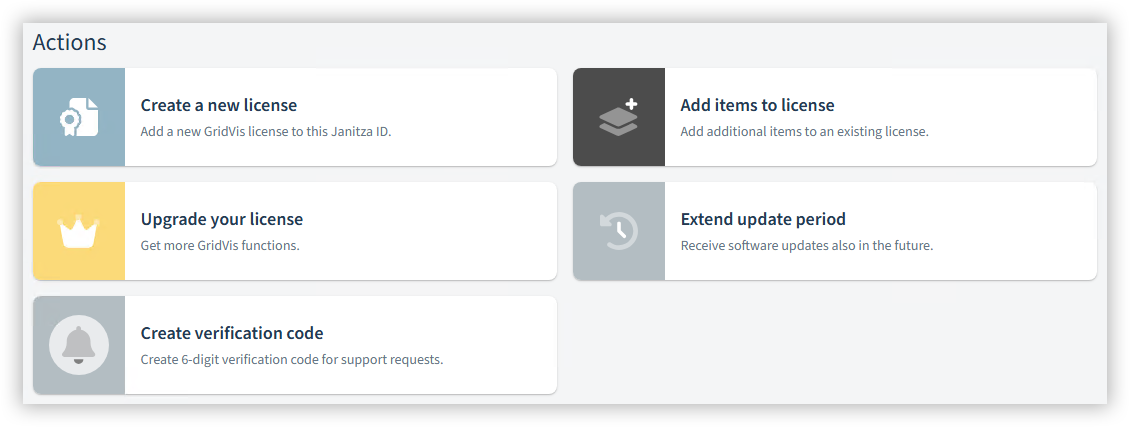The image size is (1130, 427).
Task: Open Create verification code title
Action: [x=232, y=333]
